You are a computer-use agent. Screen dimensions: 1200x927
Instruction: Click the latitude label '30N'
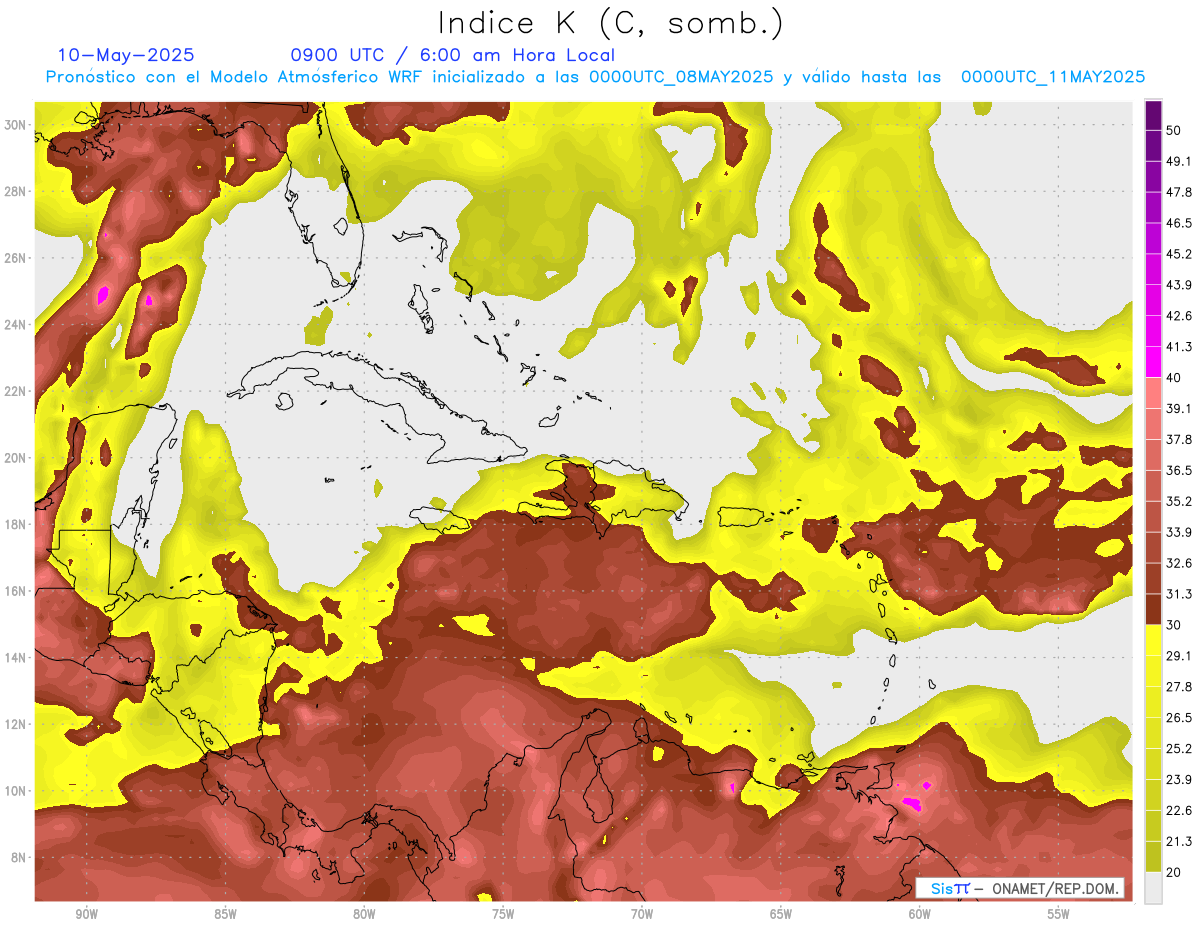pos(17,125)
